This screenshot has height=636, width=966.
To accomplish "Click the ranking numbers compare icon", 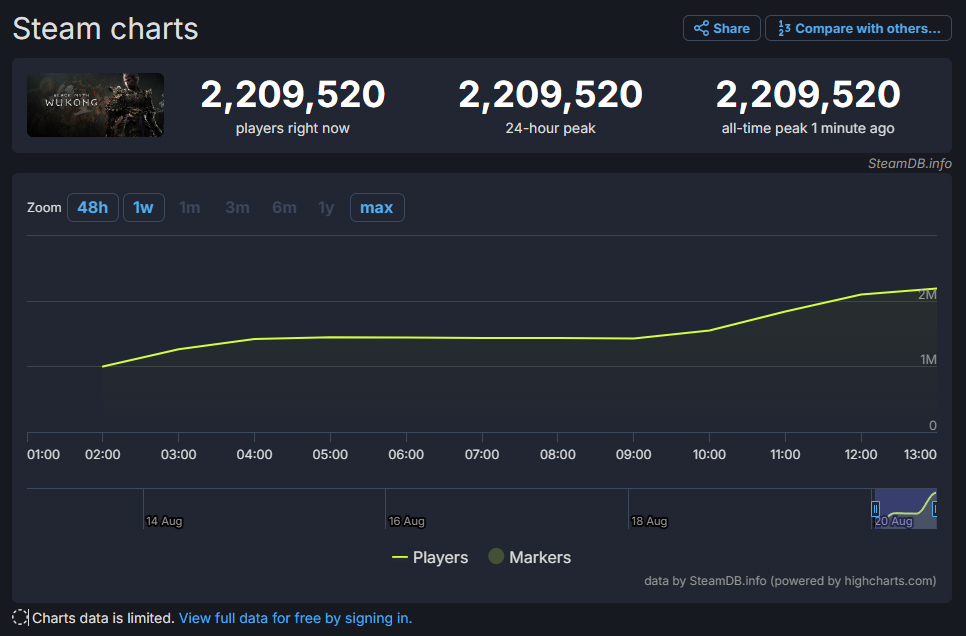I will (784, 28).
